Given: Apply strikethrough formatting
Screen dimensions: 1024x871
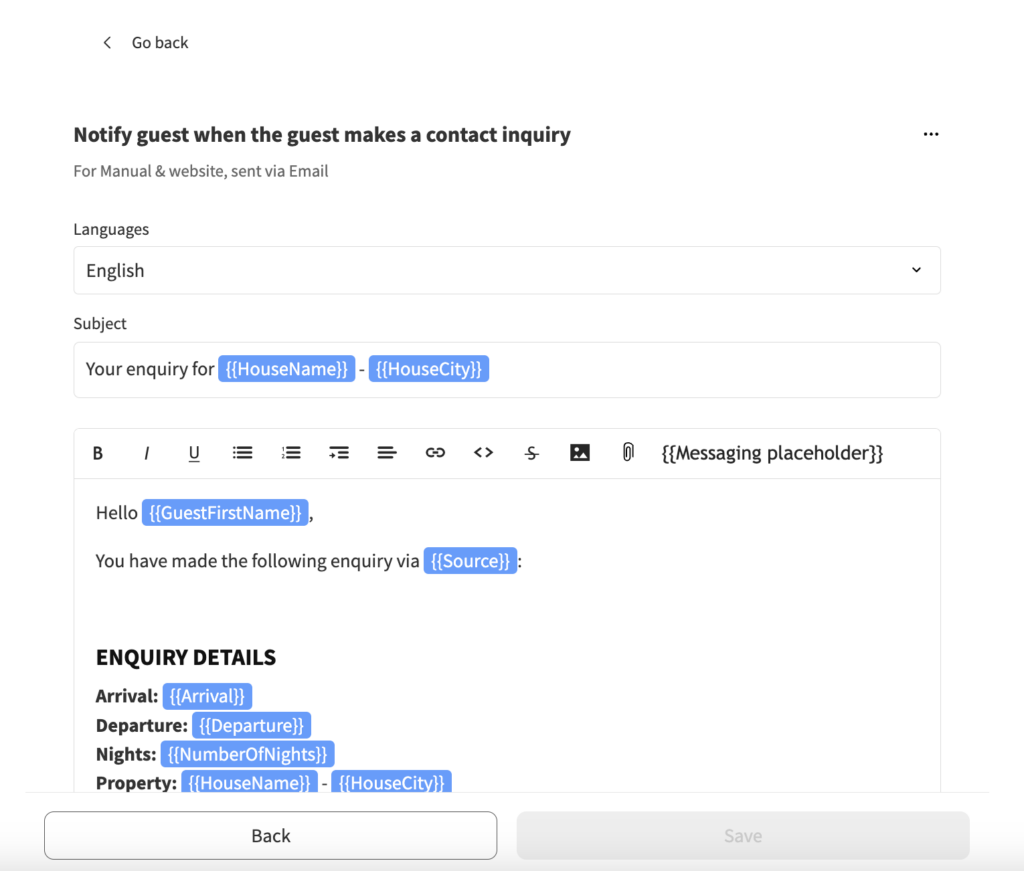Looking at the screenshot, I should click(x=532, y=453).
